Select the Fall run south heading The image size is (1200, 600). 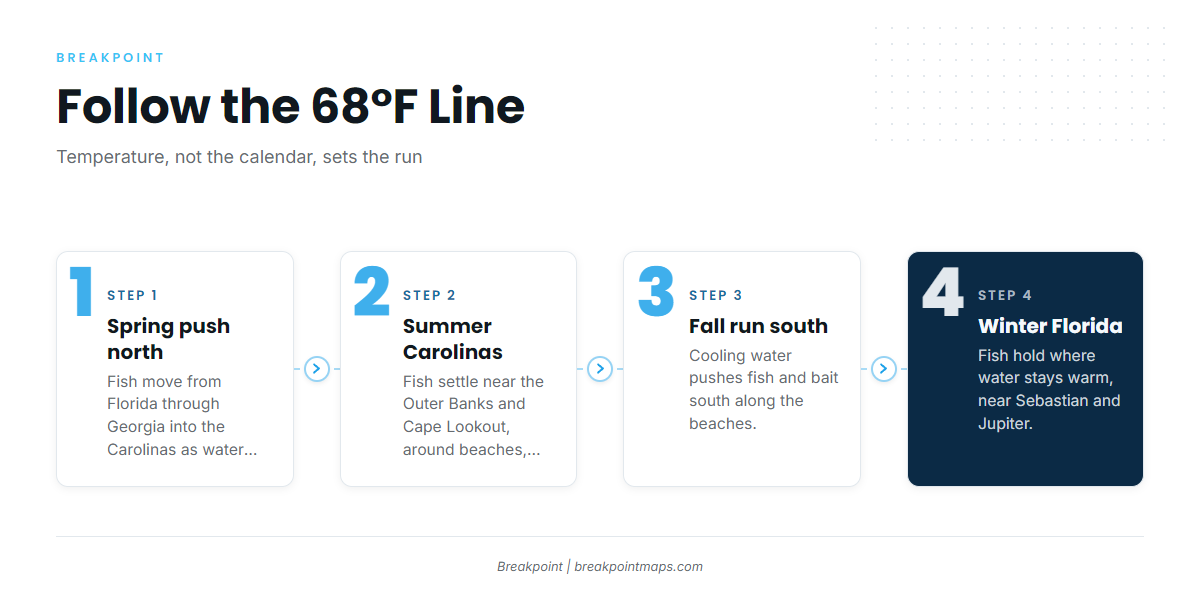(758, 326)
